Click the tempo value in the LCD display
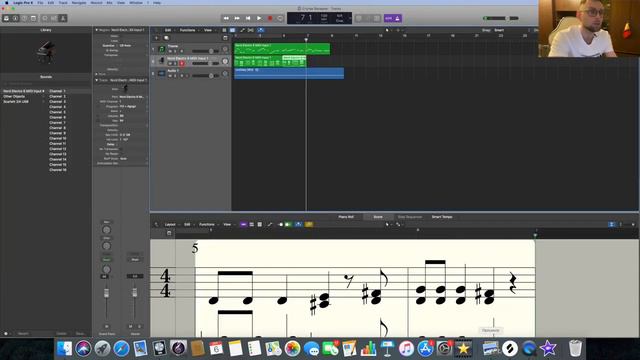Image resolution: width=640 pixels, height=360 pixels. pos(324,16)
